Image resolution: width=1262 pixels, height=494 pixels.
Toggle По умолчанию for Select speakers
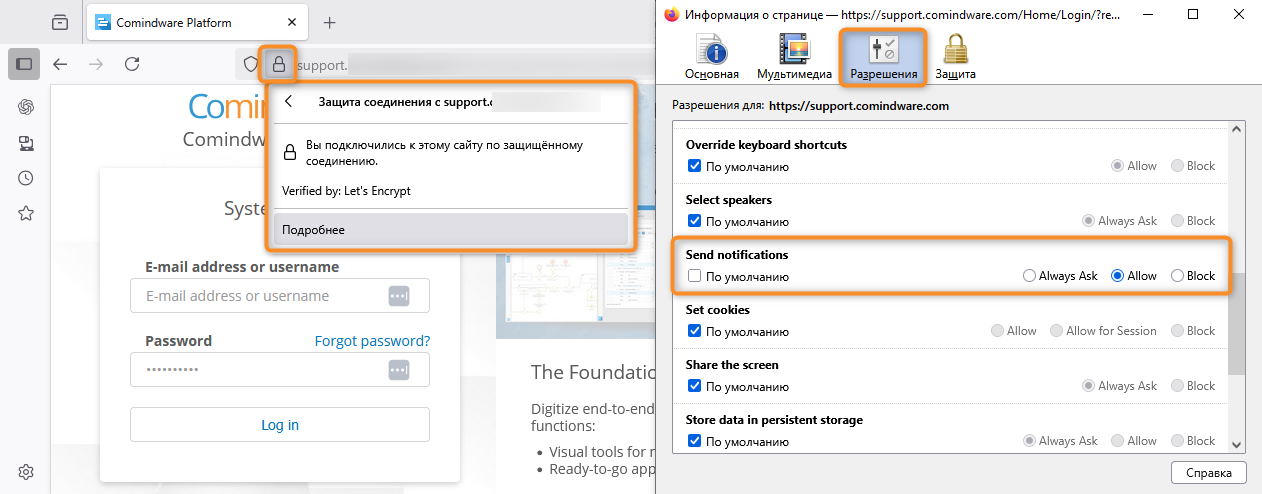[x=695, y=221]
